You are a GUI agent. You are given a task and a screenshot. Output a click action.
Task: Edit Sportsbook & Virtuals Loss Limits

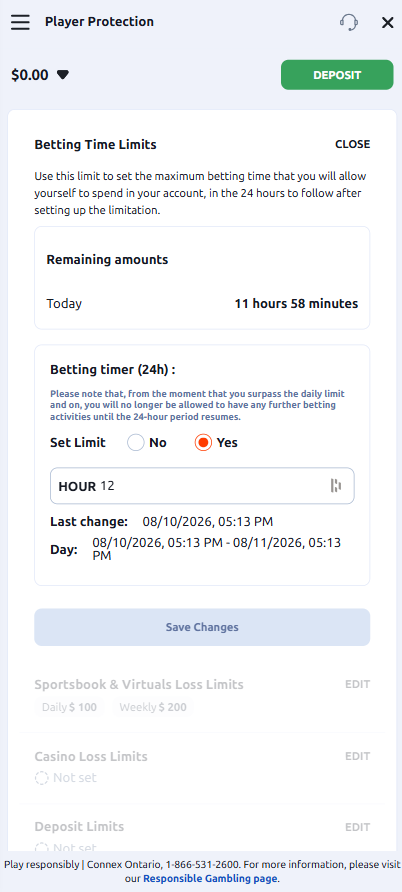pos(357,684)
